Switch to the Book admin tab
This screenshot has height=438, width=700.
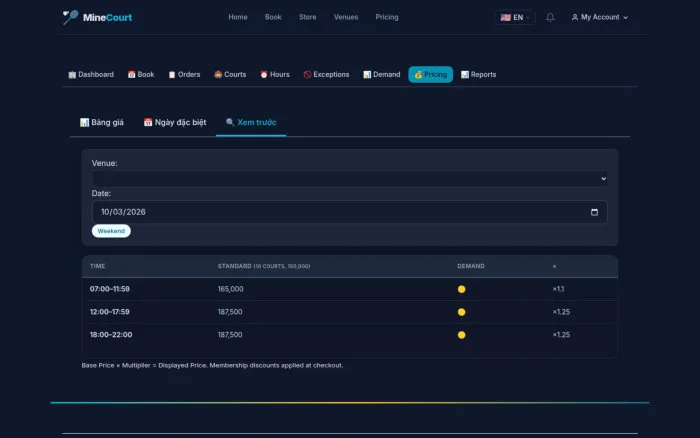(141, 75)
